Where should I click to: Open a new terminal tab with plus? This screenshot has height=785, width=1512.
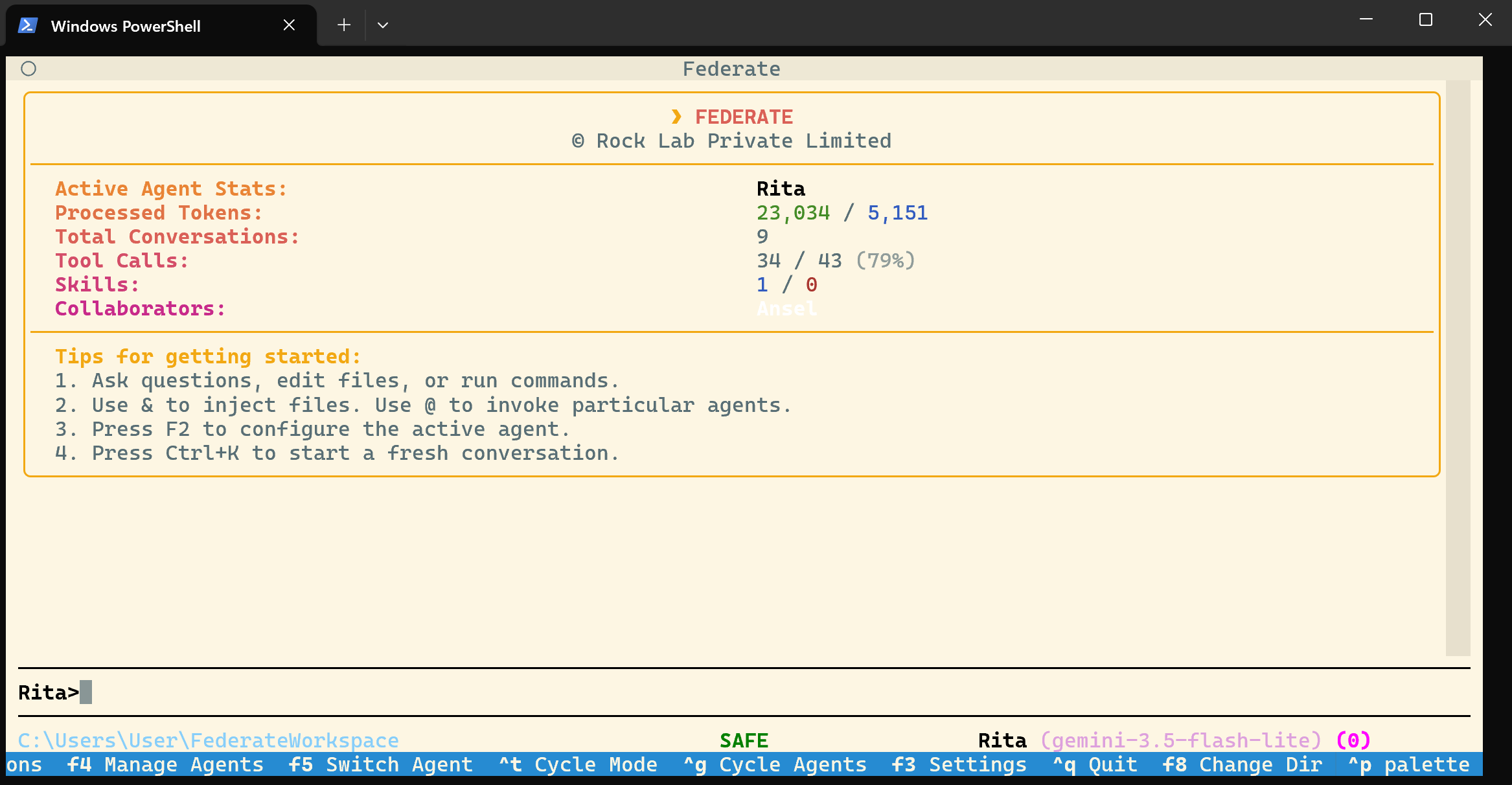344,25
